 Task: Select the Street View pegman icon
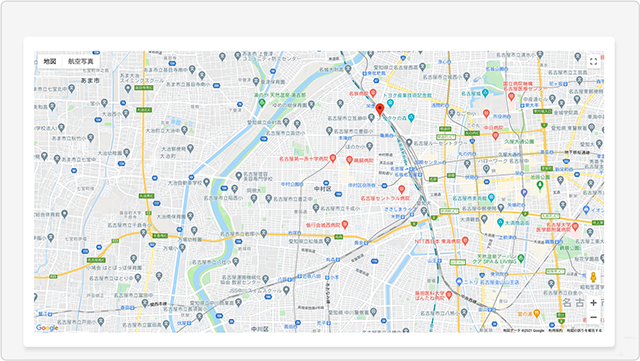coord(593,277)
